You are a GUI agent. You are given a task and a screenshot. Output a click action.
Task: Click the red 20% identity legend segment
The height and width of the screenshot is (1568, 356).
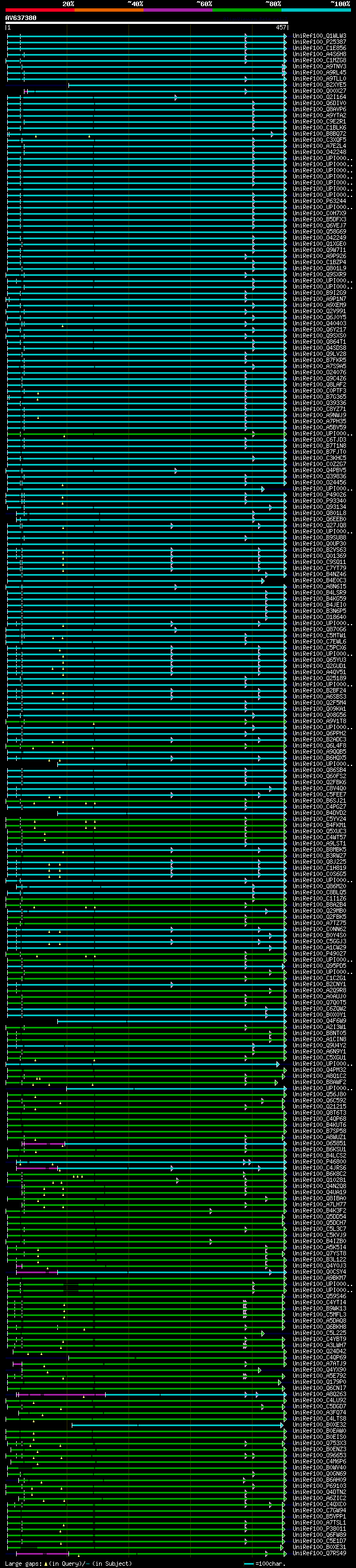coord(39,10)
